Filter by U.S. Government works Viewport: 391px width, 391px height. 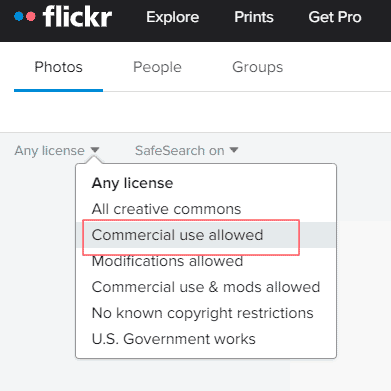coord(173,339)
